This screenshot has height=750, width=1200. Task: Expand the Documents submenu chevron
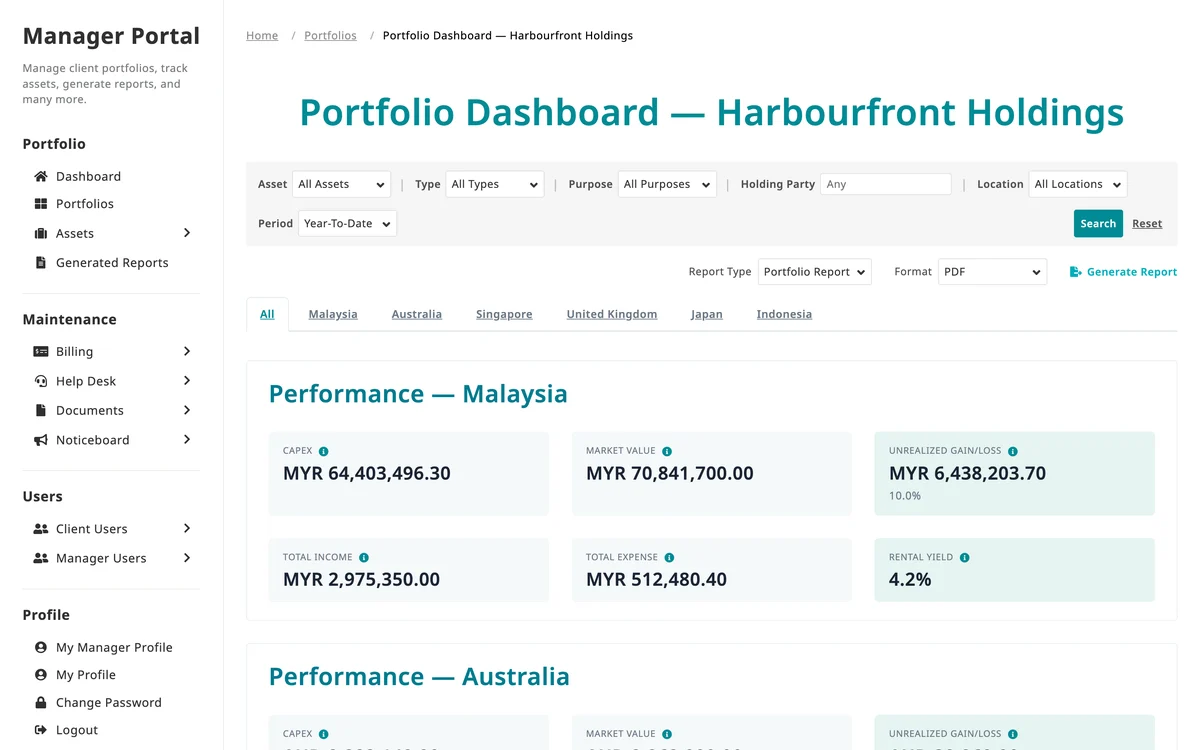[x=187, y=410]
